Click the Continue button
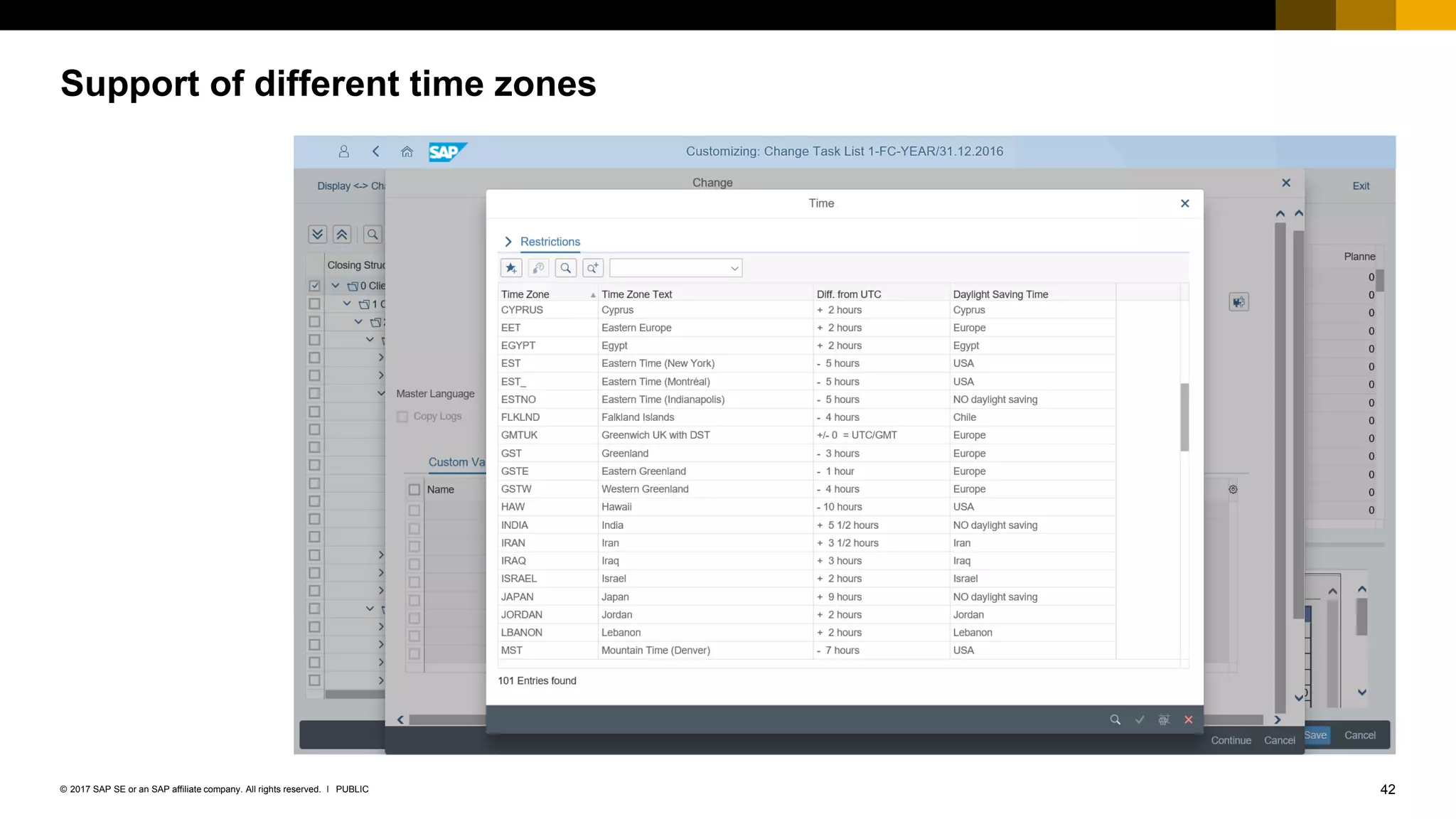 point(1231,740)
